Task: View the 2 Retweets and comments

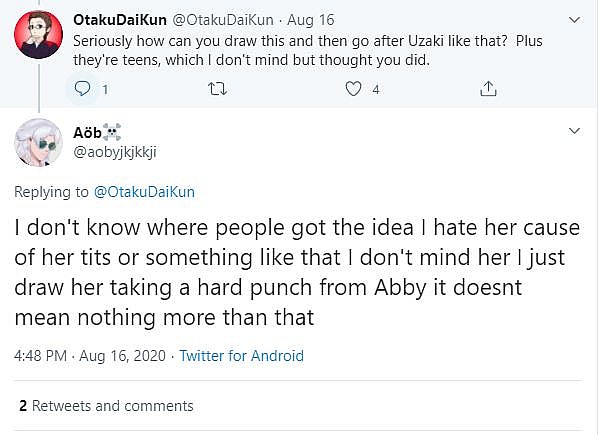Action: (105, 406)
